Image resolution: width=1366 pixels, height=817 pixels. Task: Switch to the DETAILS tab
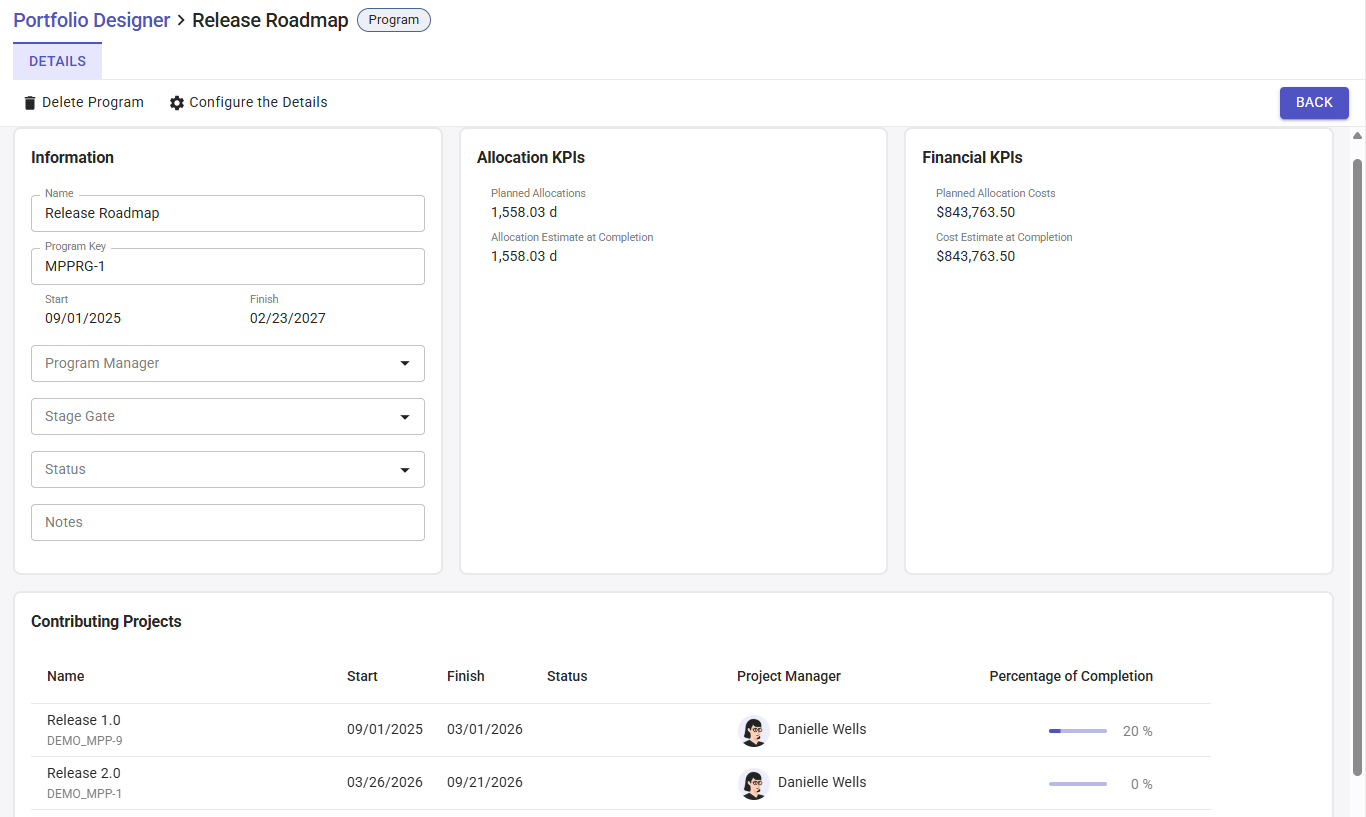coord(57,61)
